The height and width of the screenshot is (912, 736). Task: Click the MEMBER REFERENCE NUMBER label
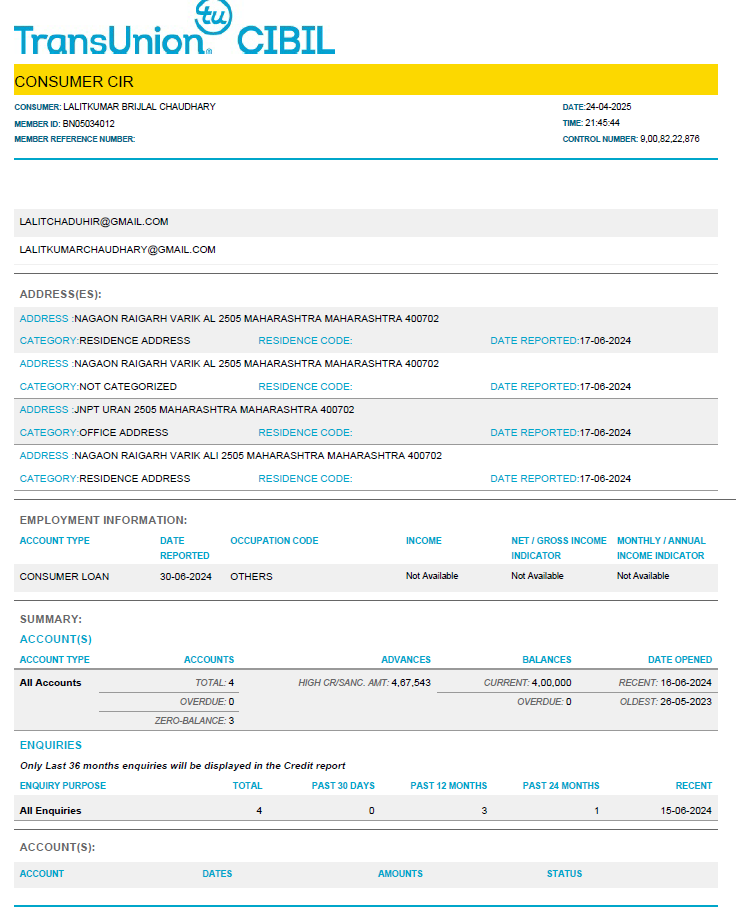click(74, 139)
